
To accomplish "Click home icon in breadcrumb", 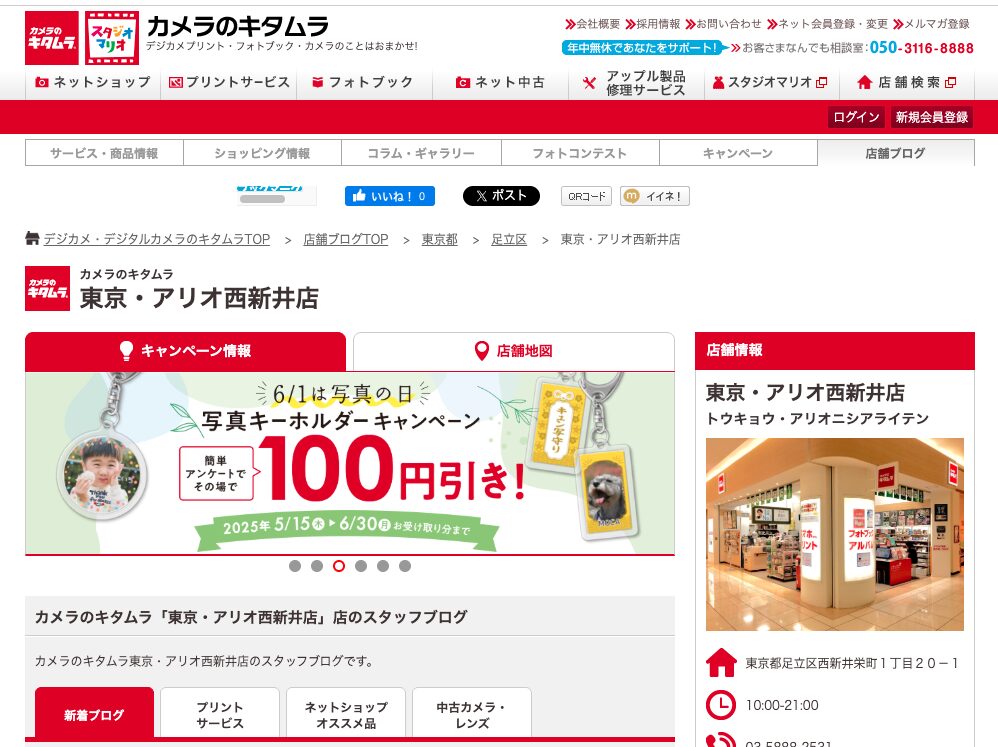I will click(x=32, y=239).
